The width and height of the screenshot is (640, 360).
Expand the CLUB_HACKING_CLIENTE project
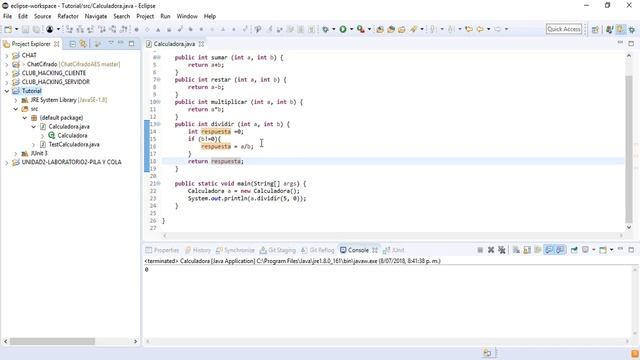(7, 73)
